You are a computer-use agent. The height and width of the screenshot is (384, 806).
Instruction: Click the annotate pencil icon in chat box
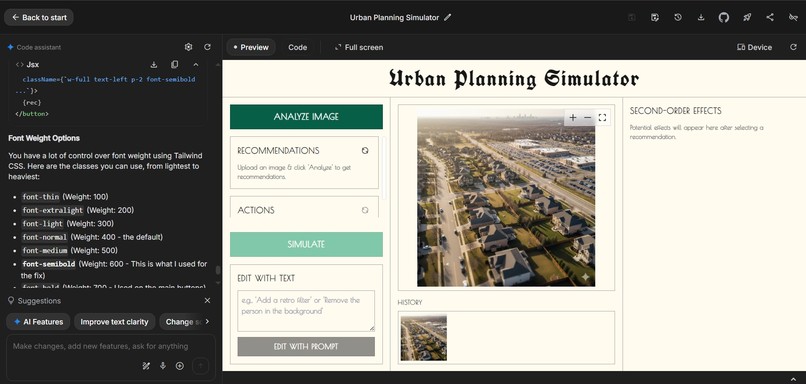[146, 366]
